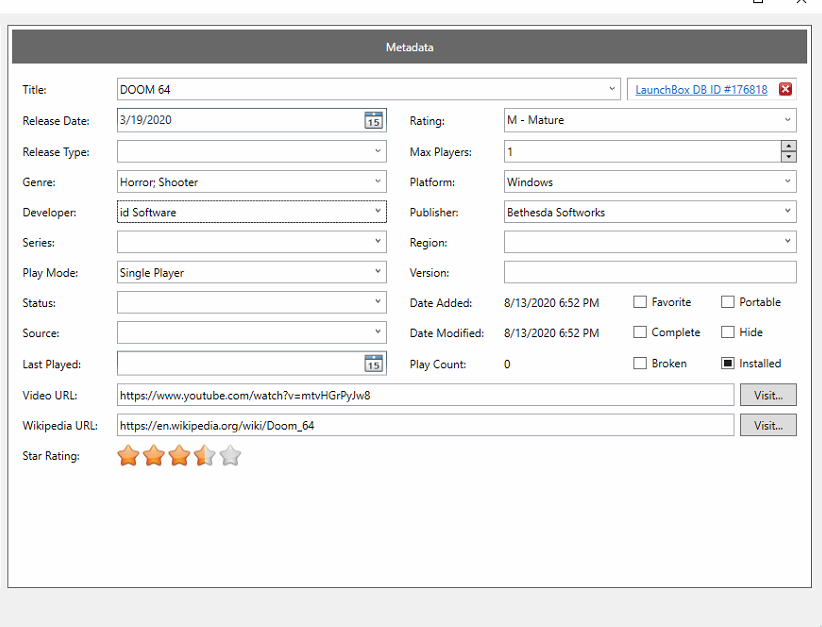
Task: Open the Release Type dropdown
Action: pos(377,151)
